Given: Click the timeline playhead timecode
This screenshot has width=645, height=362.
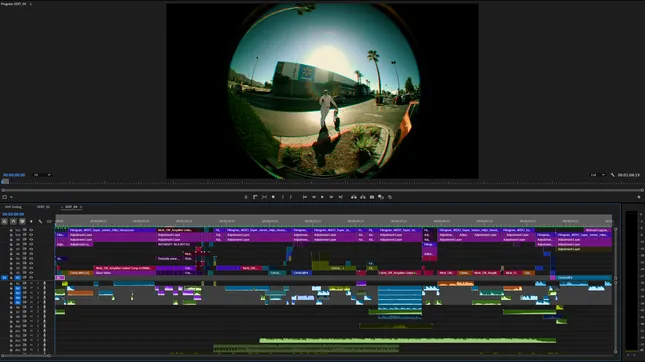Looking at the screenshot, I should pyautogui.click(x=13, y=214).
